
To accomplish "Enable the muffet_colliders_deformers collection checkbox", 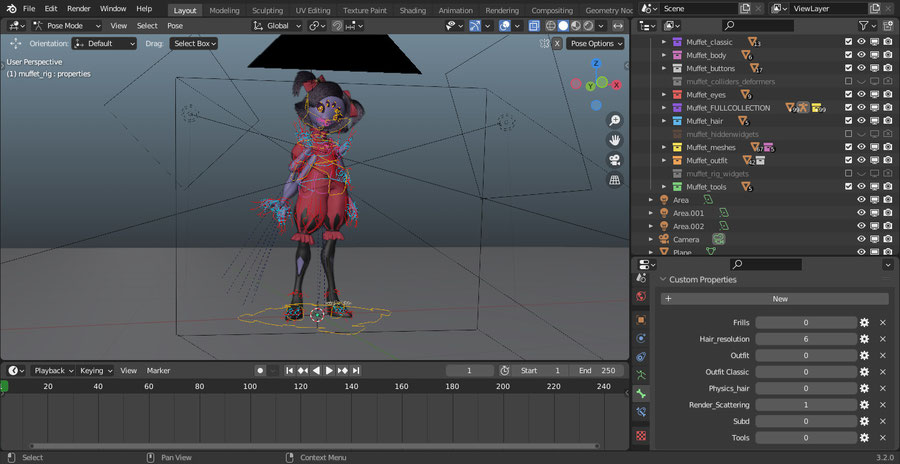I will click(848, 82).
